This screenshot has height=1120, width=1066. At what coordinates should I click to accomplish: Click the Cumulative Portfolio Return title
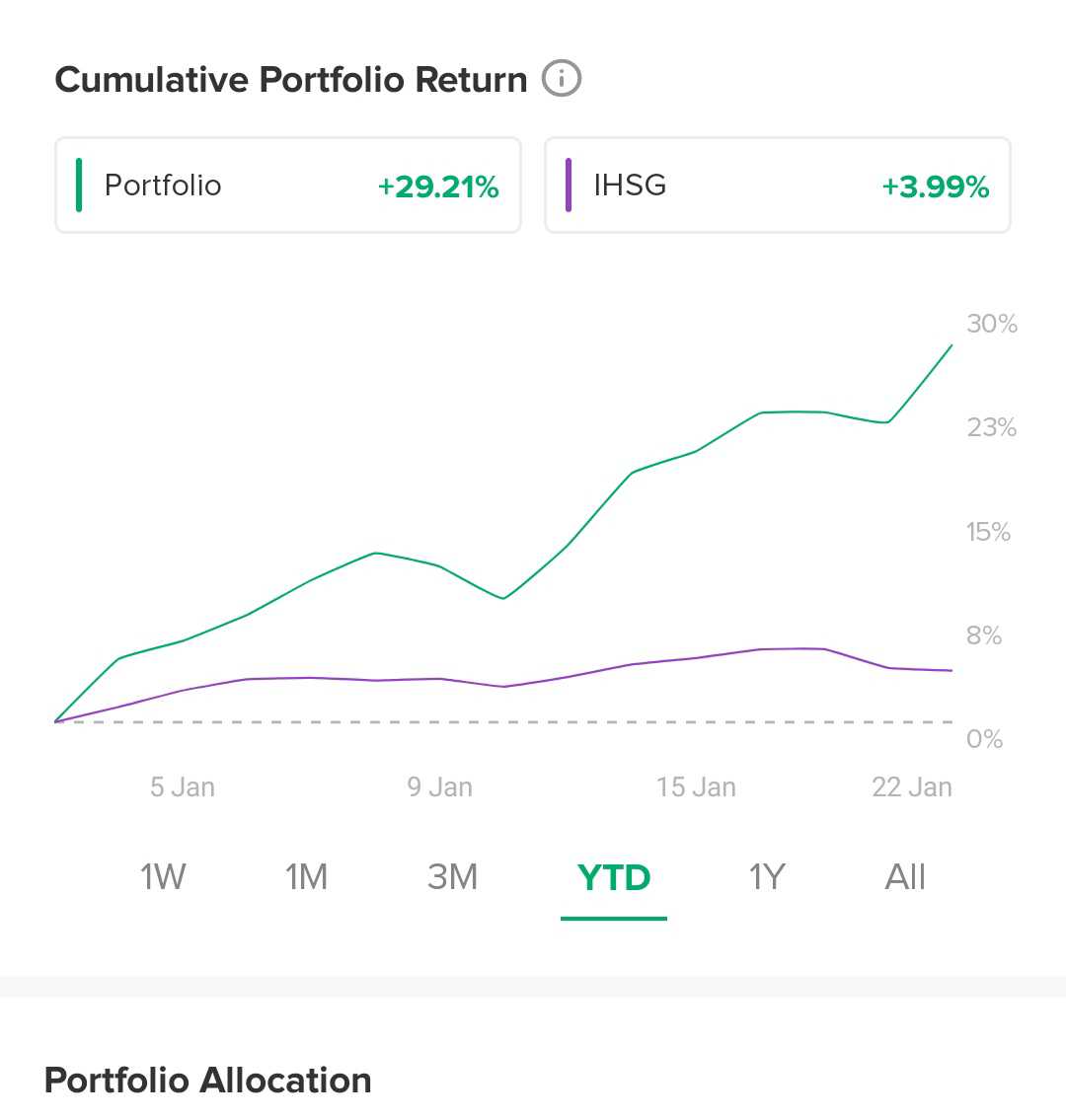coord(291,80)
